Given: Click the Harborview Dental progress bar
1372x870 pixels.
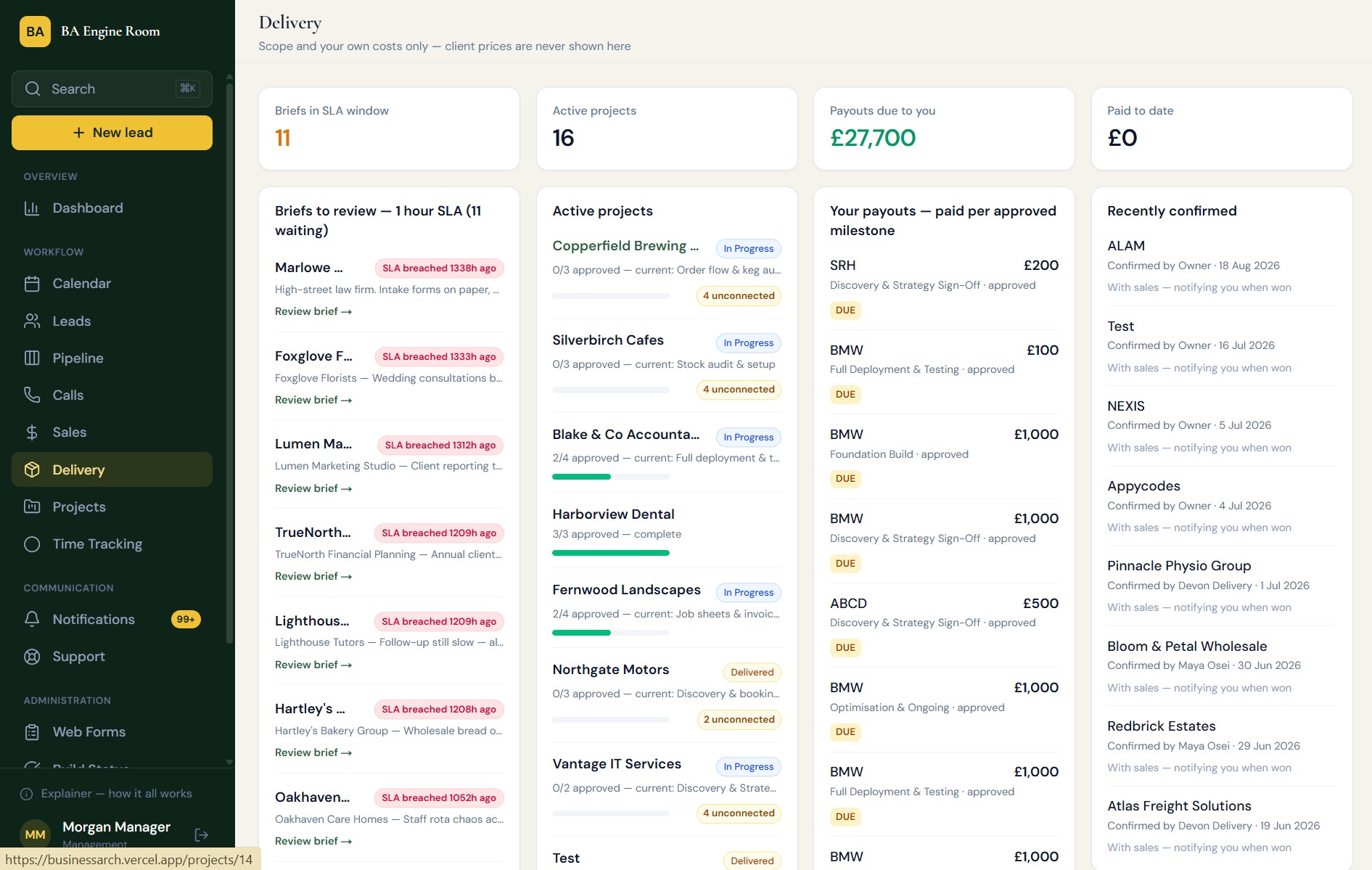Looking at the screenshot, I should click(611, 553).
